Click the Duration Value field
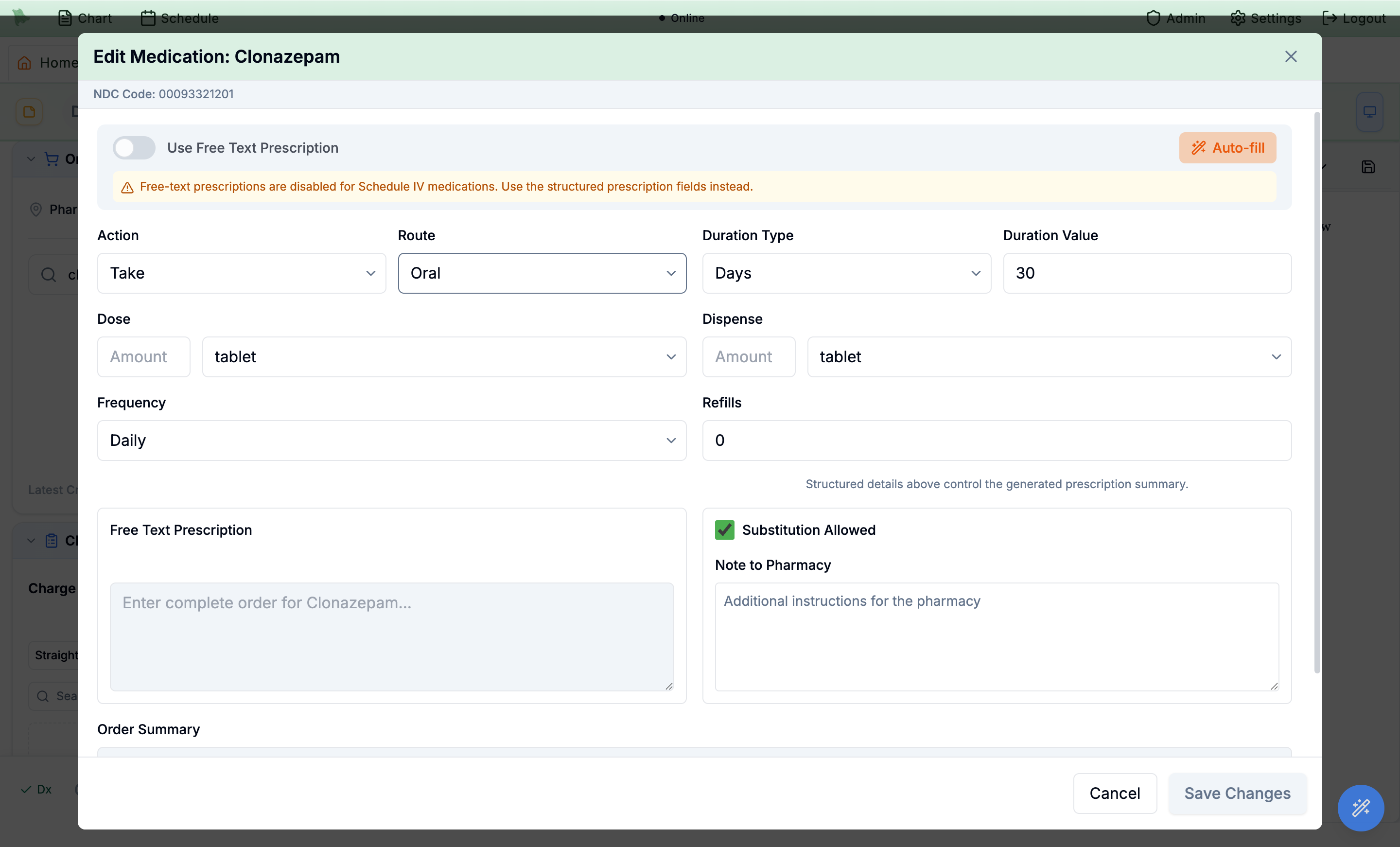The height and width of the screenshot is (847, 1400). click(1147, 273)
